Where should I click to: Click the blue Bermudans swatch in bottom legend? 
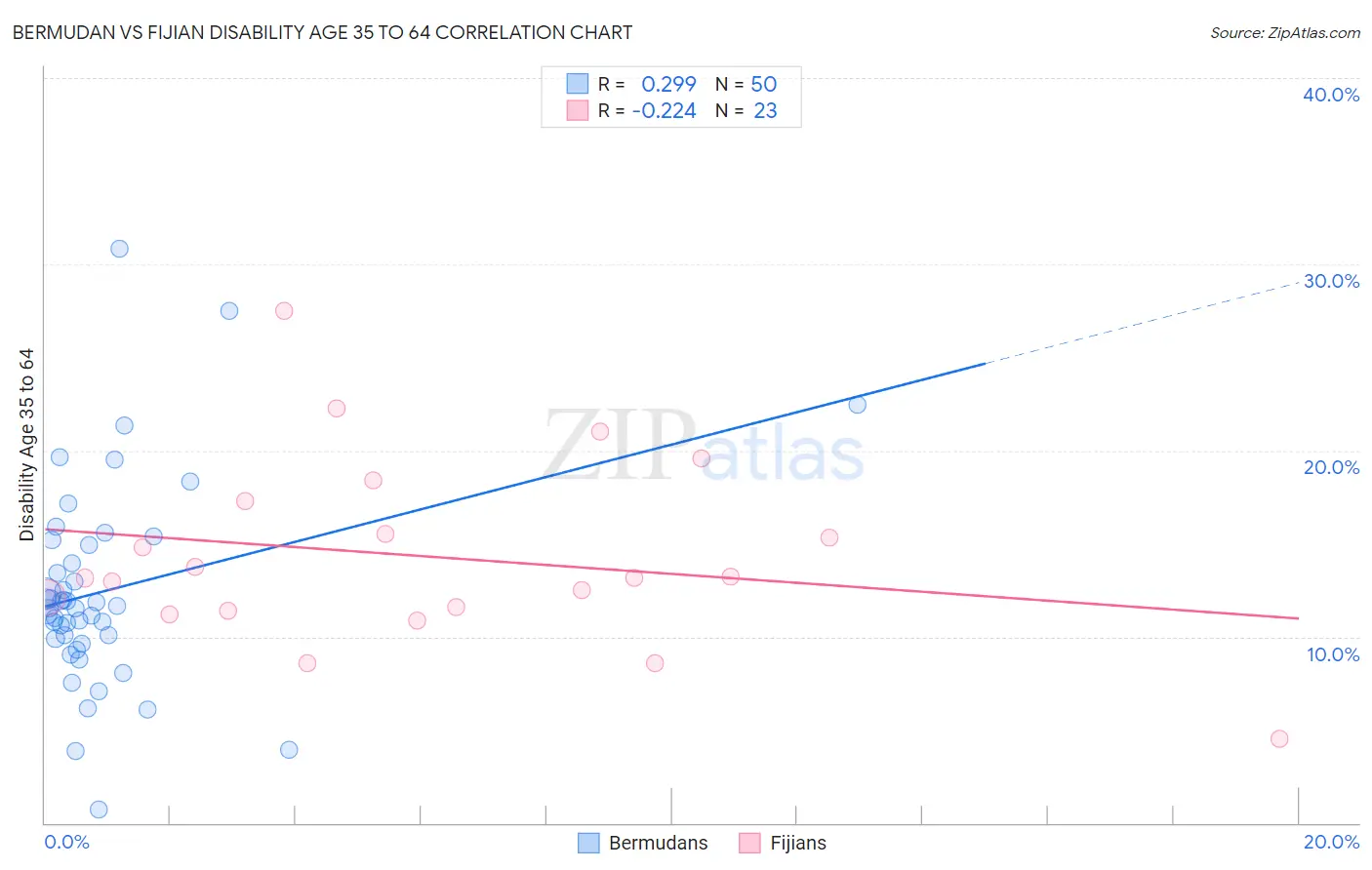point(588,843)
